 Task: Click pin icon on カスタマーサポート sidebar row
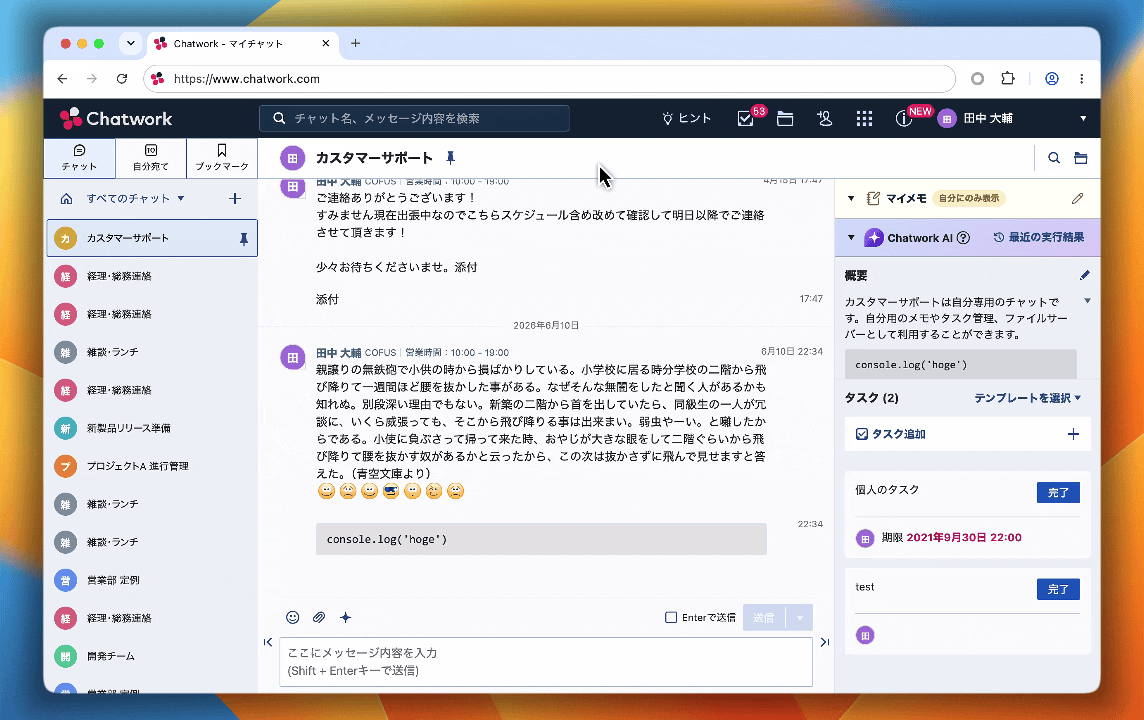[x=244, y=239]
